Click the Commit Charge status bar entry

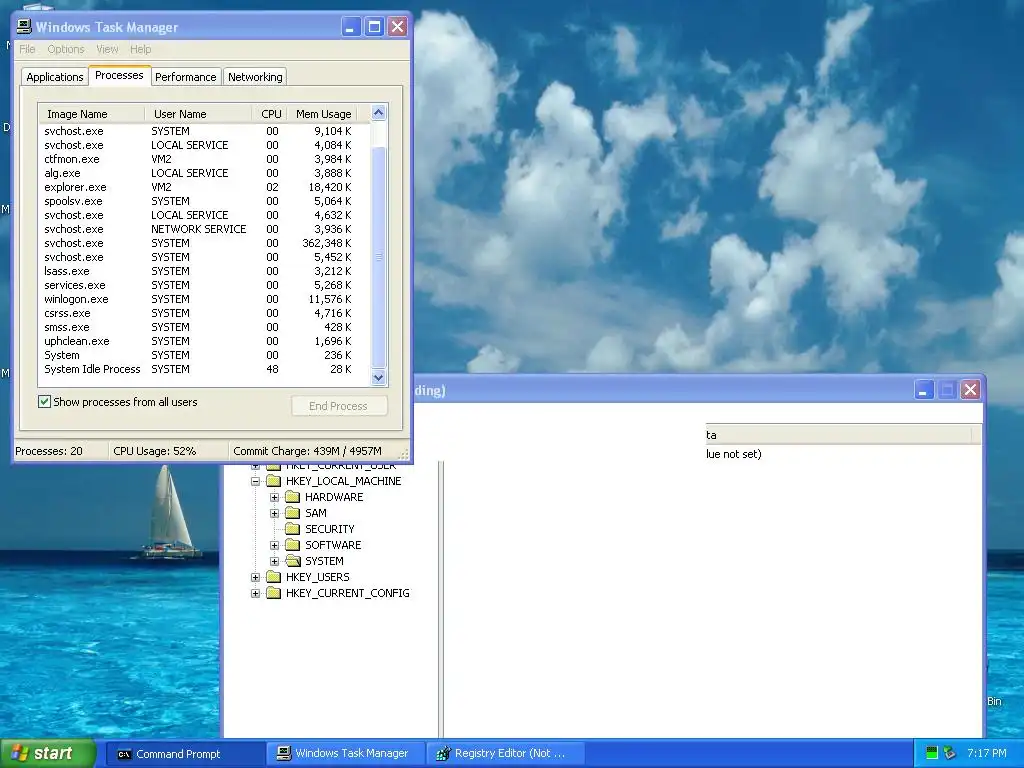[308, 451]
